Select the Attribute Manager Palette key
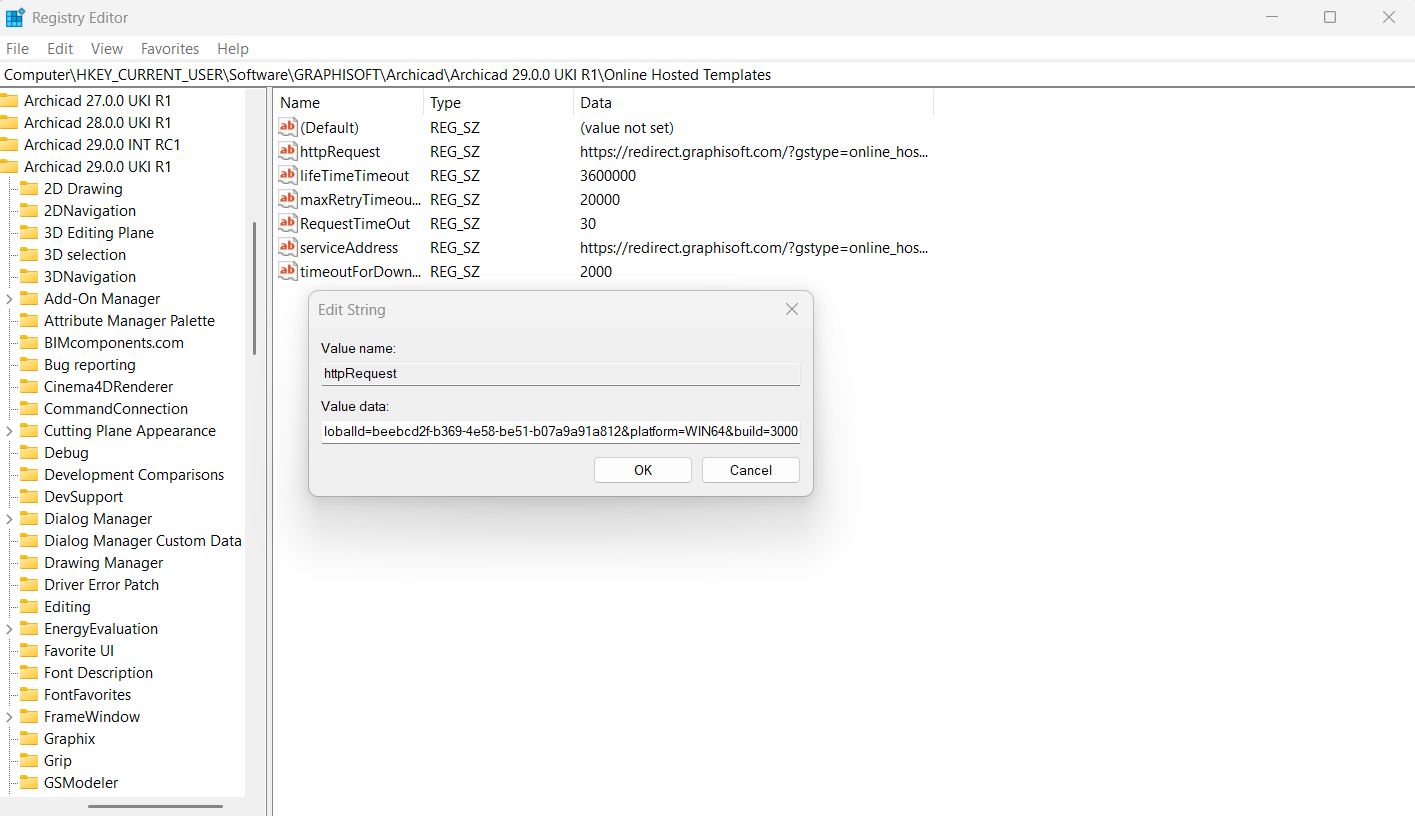1415x816 pixels. click(x=129, y=320)
